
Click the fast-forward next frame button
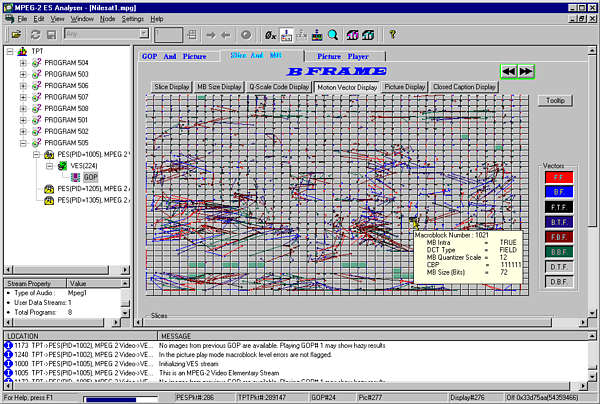526,71
